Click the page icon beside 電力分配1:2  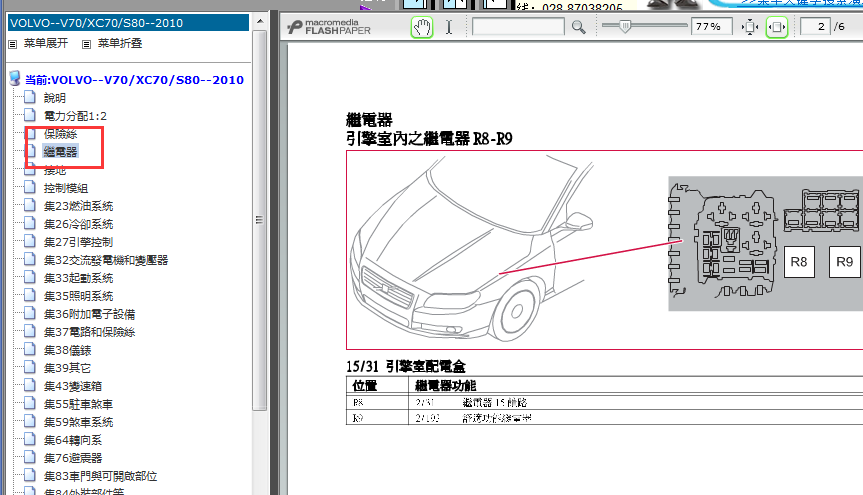pos(30,116)
